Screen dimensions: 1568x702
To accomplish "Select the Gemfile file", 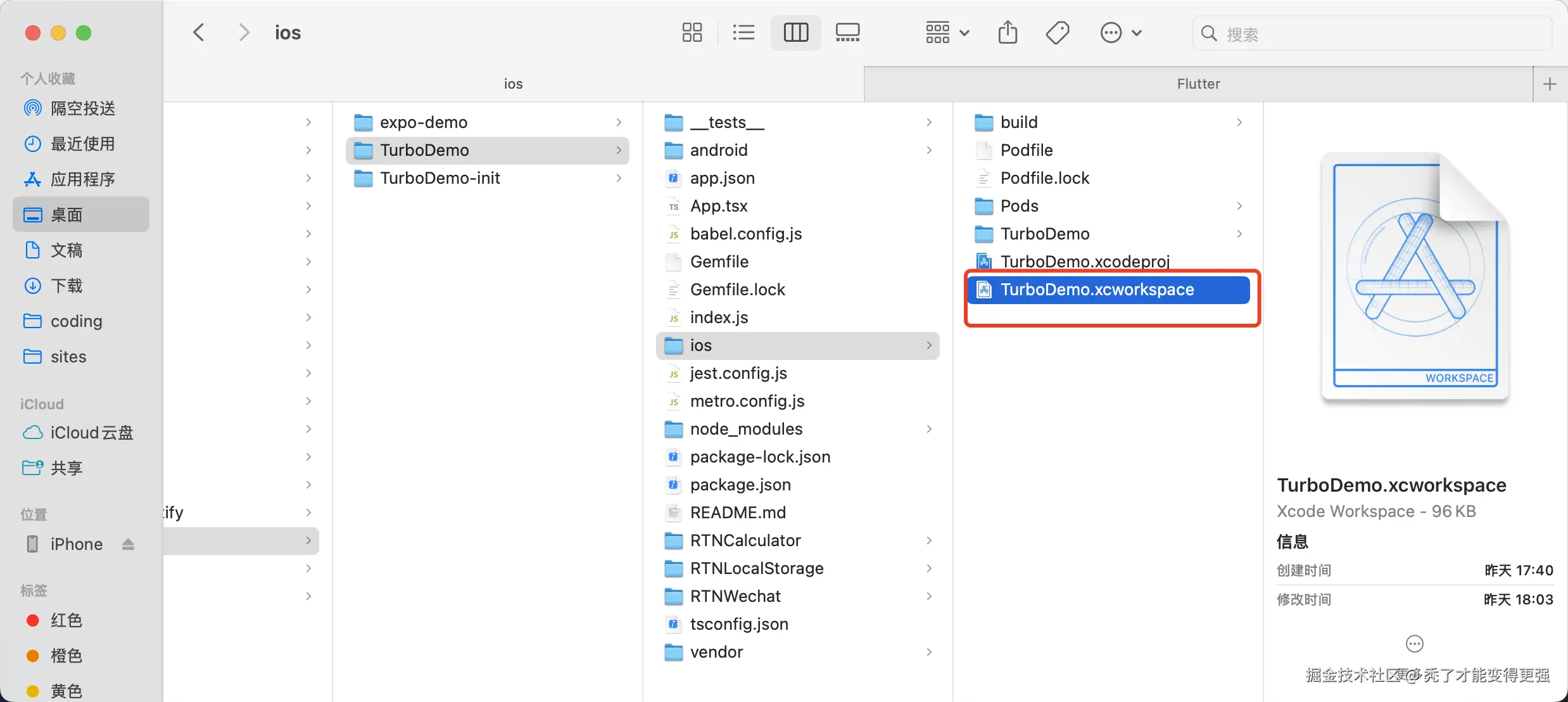I will coord(798,262).
